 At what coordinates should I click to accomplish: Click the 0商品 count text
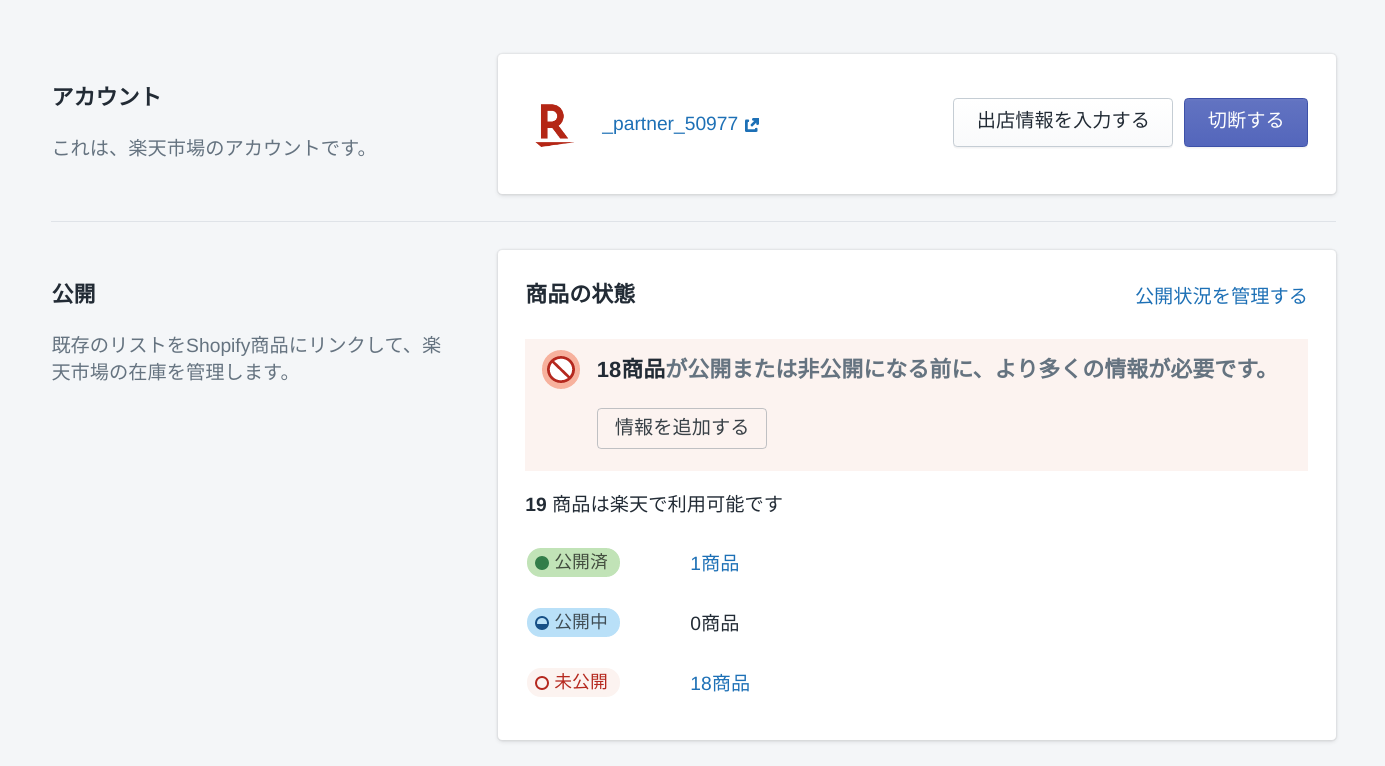[x=714, y=623]
